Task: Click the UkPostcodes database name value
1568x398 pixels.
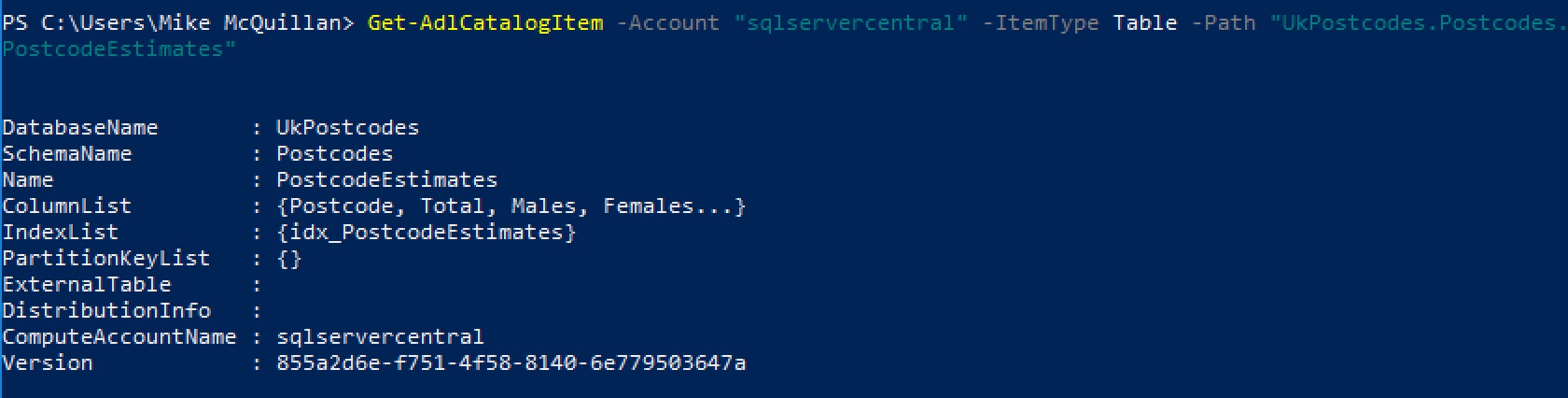Action: 347,127
